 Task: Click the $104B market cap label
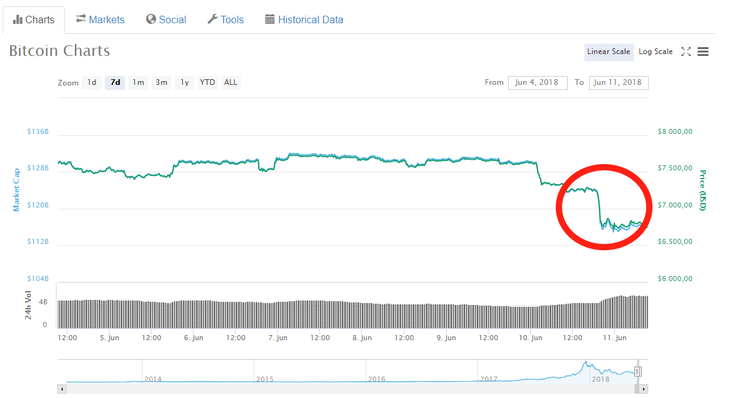[38, 278]
